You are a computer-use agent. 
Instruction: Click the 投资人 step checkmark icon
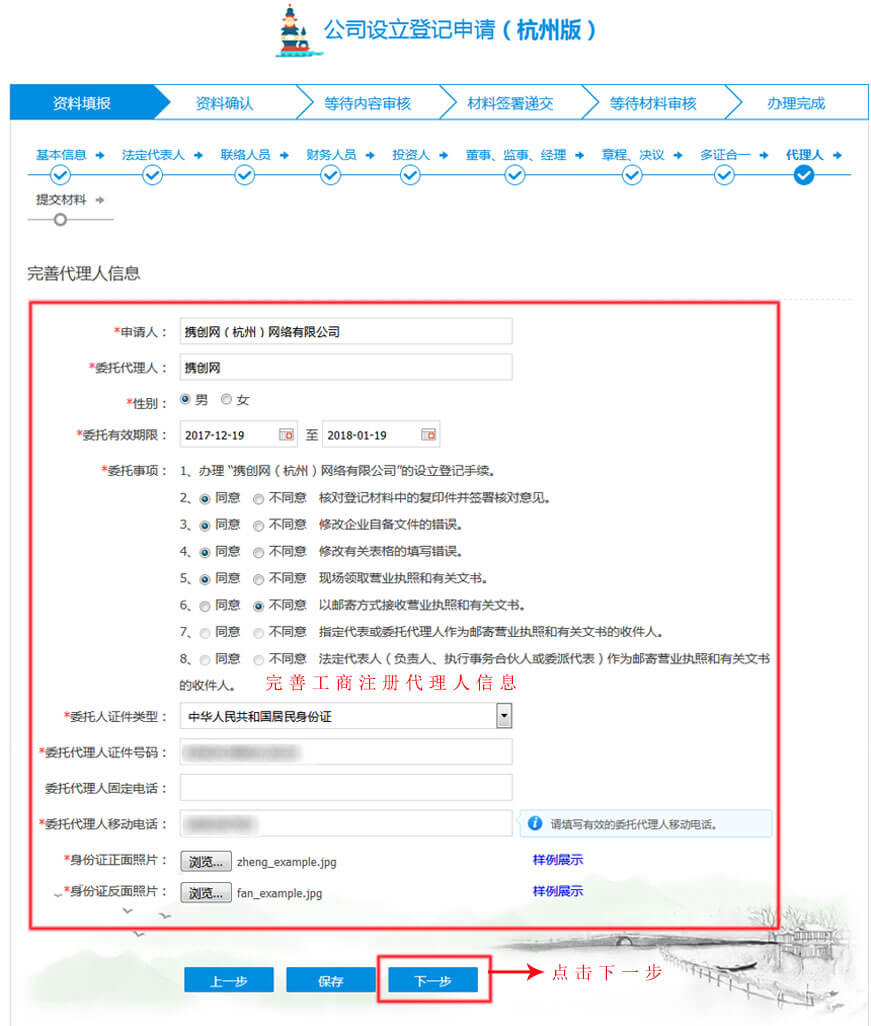(x=410, y=175)
